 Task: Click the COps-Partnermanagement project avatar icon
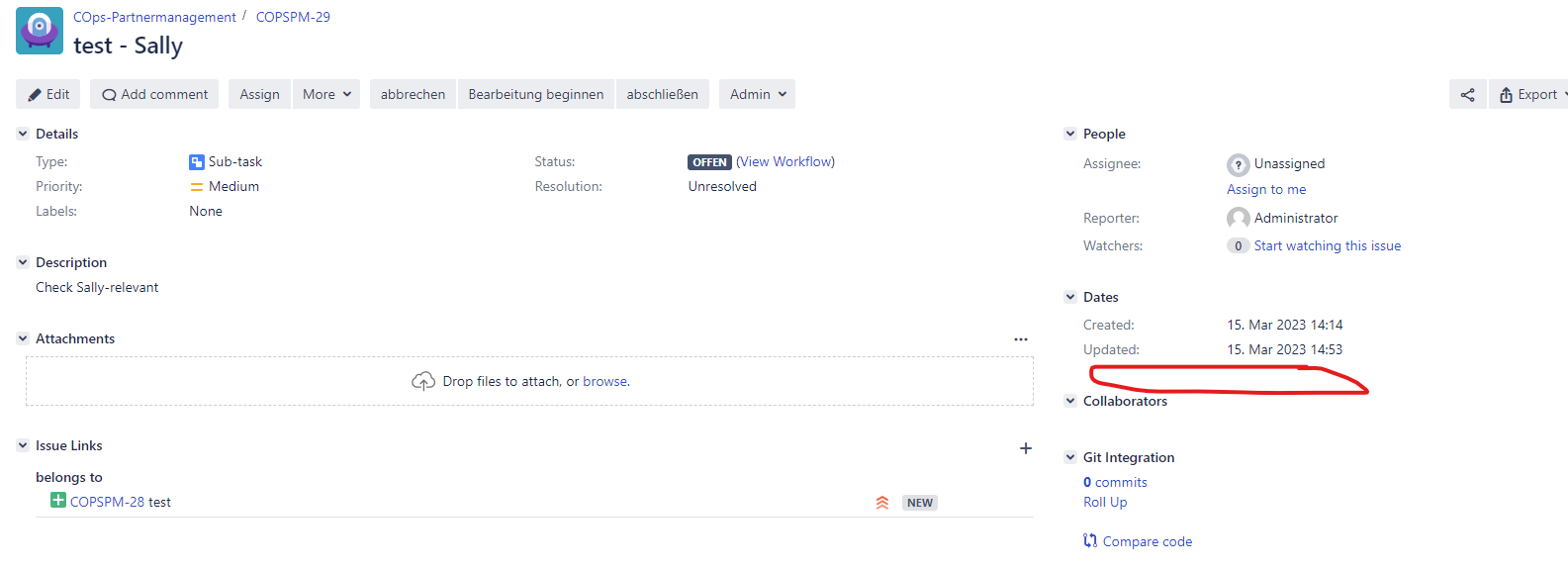pos(40,31)
